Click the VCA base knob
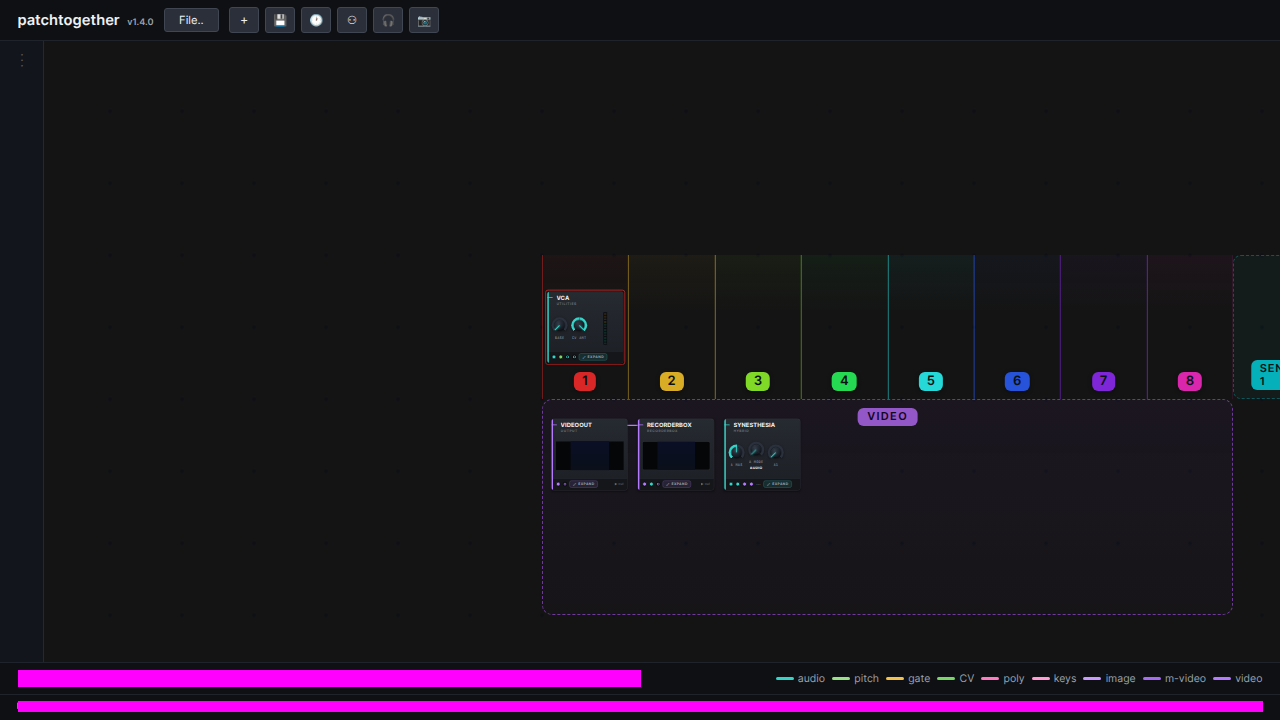 point(559,326)
